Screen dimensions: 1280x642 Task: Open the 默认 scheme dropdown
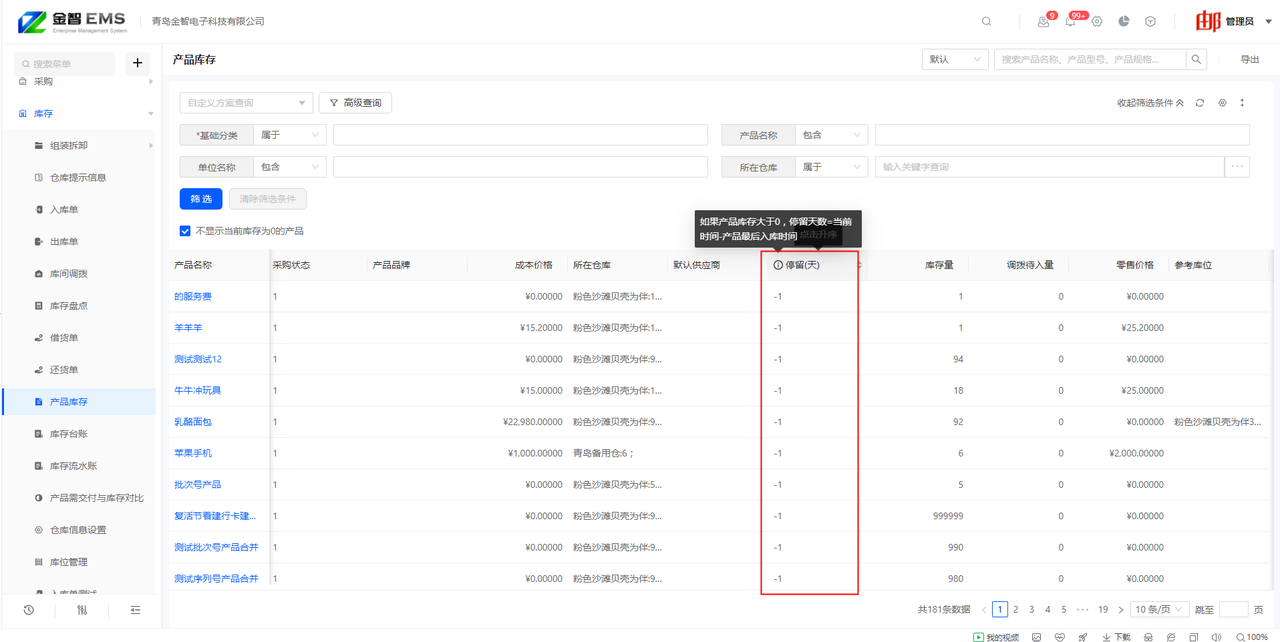[955, 60]
